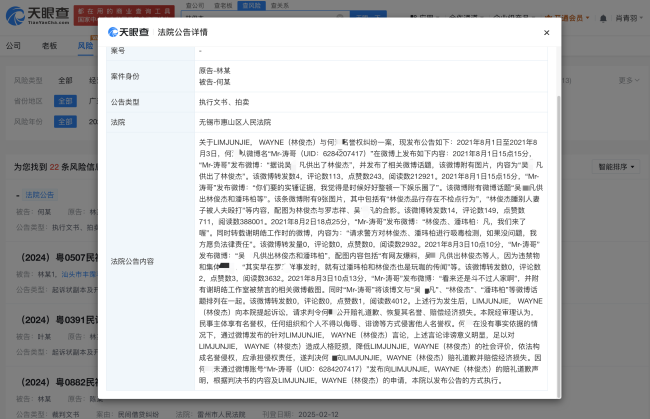Close the 法院公告详情 dialog
The height and width of the screenshot is (419, 650).
pyautogui.click(x=546, y=33)
